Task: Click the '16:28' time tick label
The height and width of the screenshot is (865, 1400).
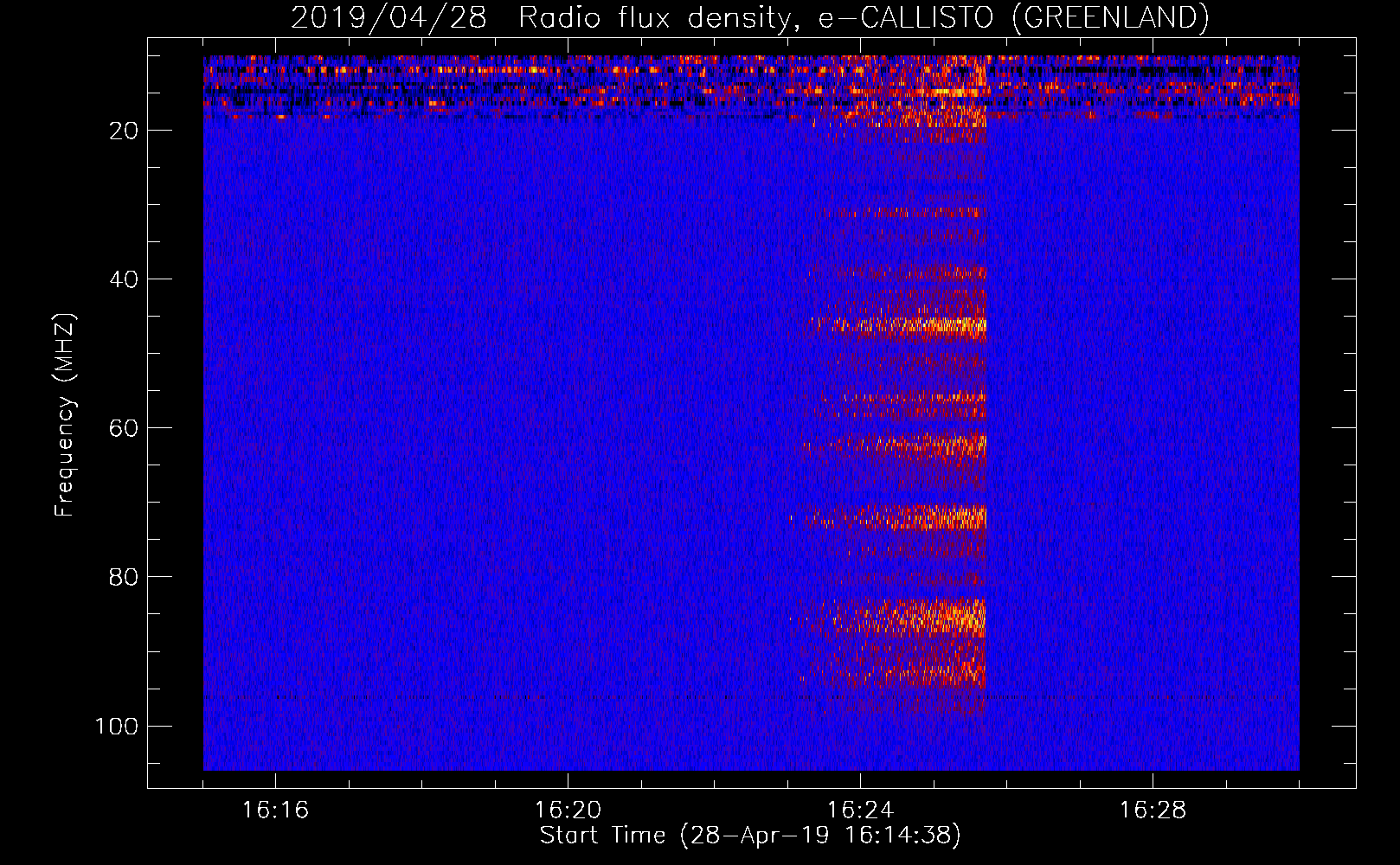Action: click(x=1153, y=811)
